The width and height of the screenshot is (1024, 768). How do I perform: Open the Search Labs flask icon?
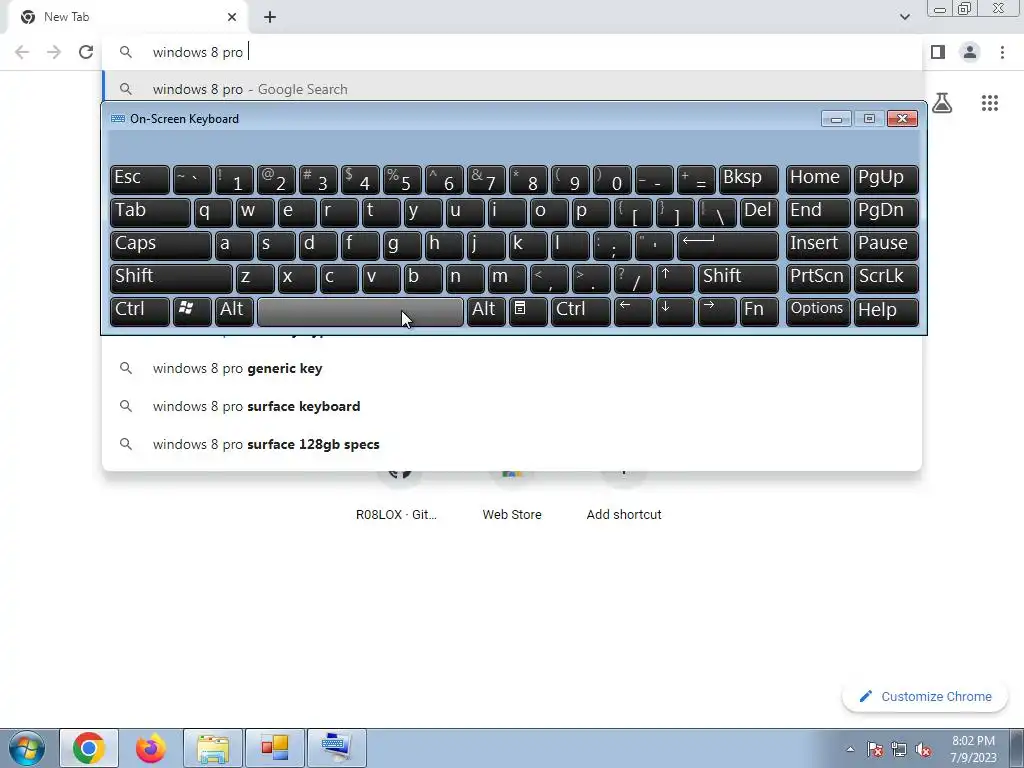942,103
